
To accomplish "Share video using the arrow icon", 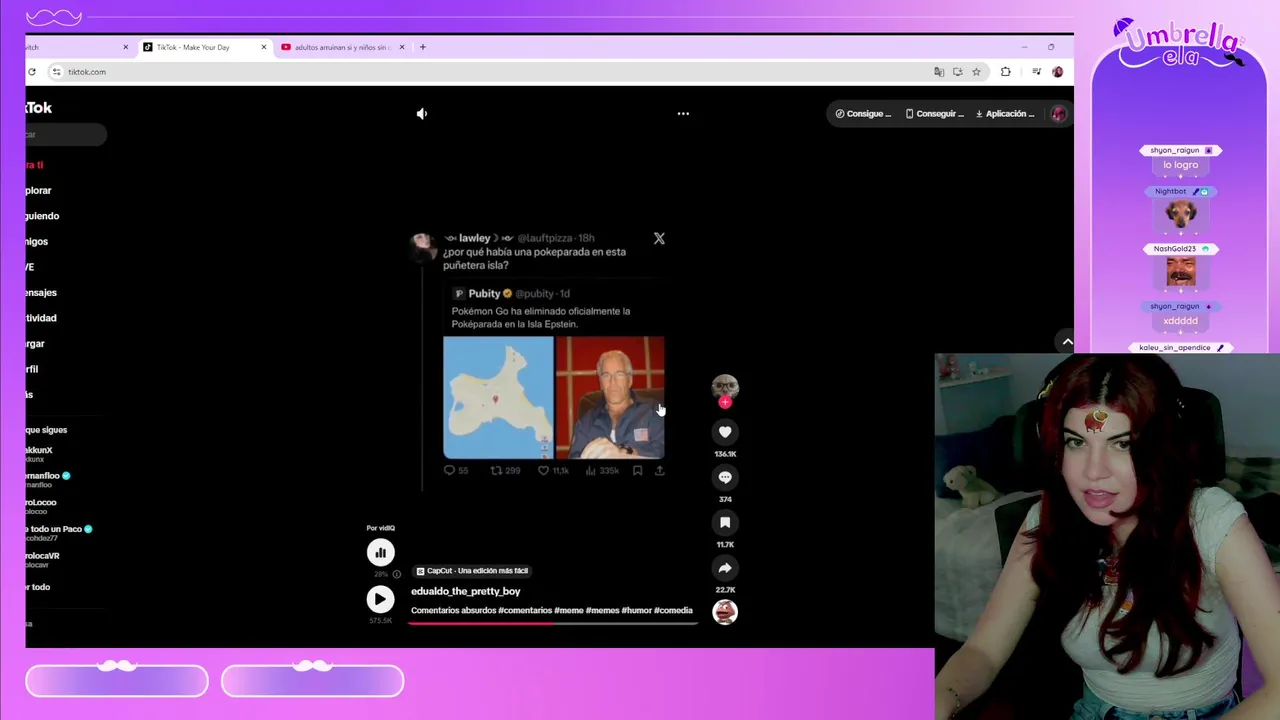I will click(725, 568).
